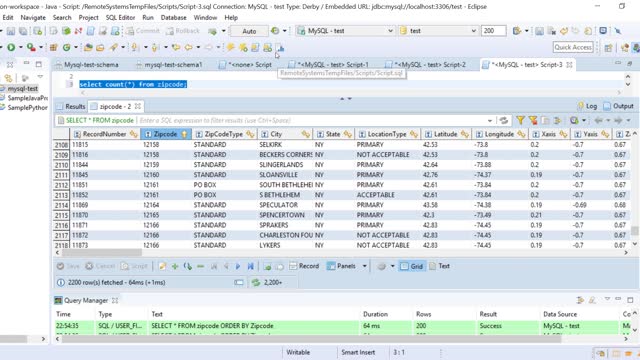Select row number 2113 header
640x360 pixels.
61,195
